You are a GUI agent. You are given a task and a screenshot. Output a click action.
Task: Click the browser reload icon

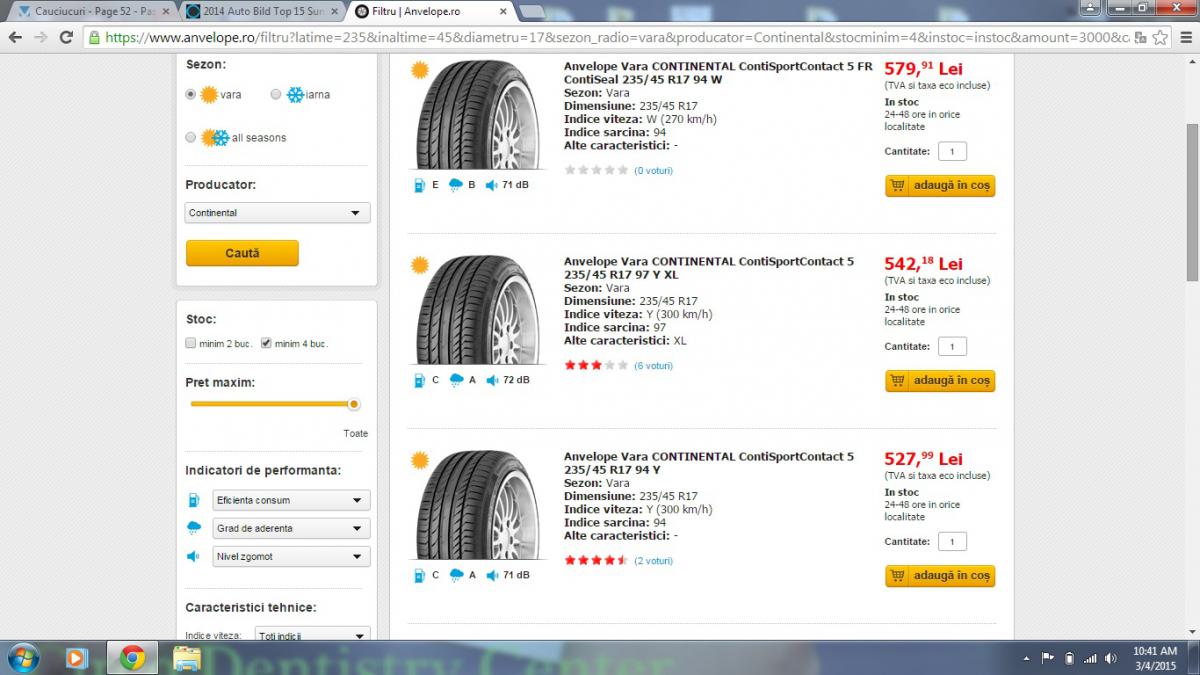(66, 37)
